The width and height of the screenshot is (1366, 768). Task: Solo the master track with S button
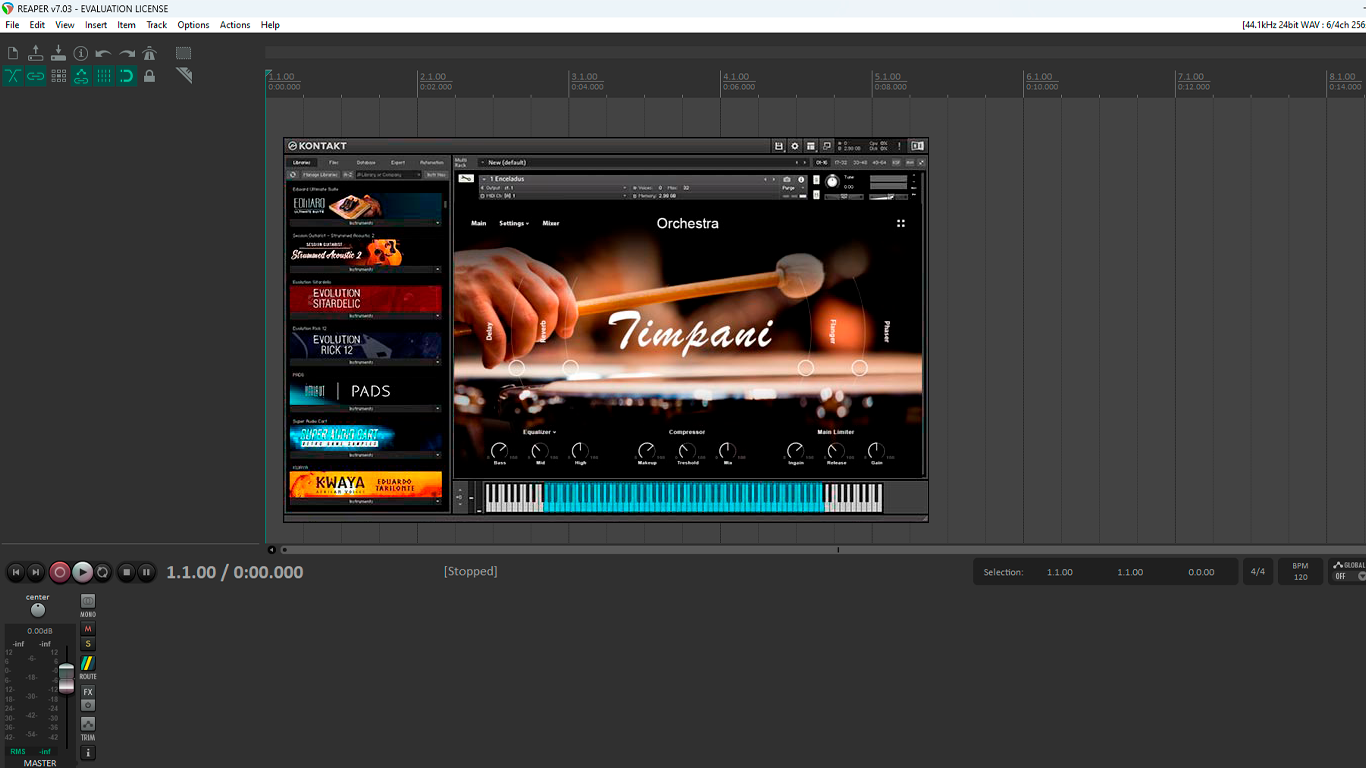tap(88, 644)
